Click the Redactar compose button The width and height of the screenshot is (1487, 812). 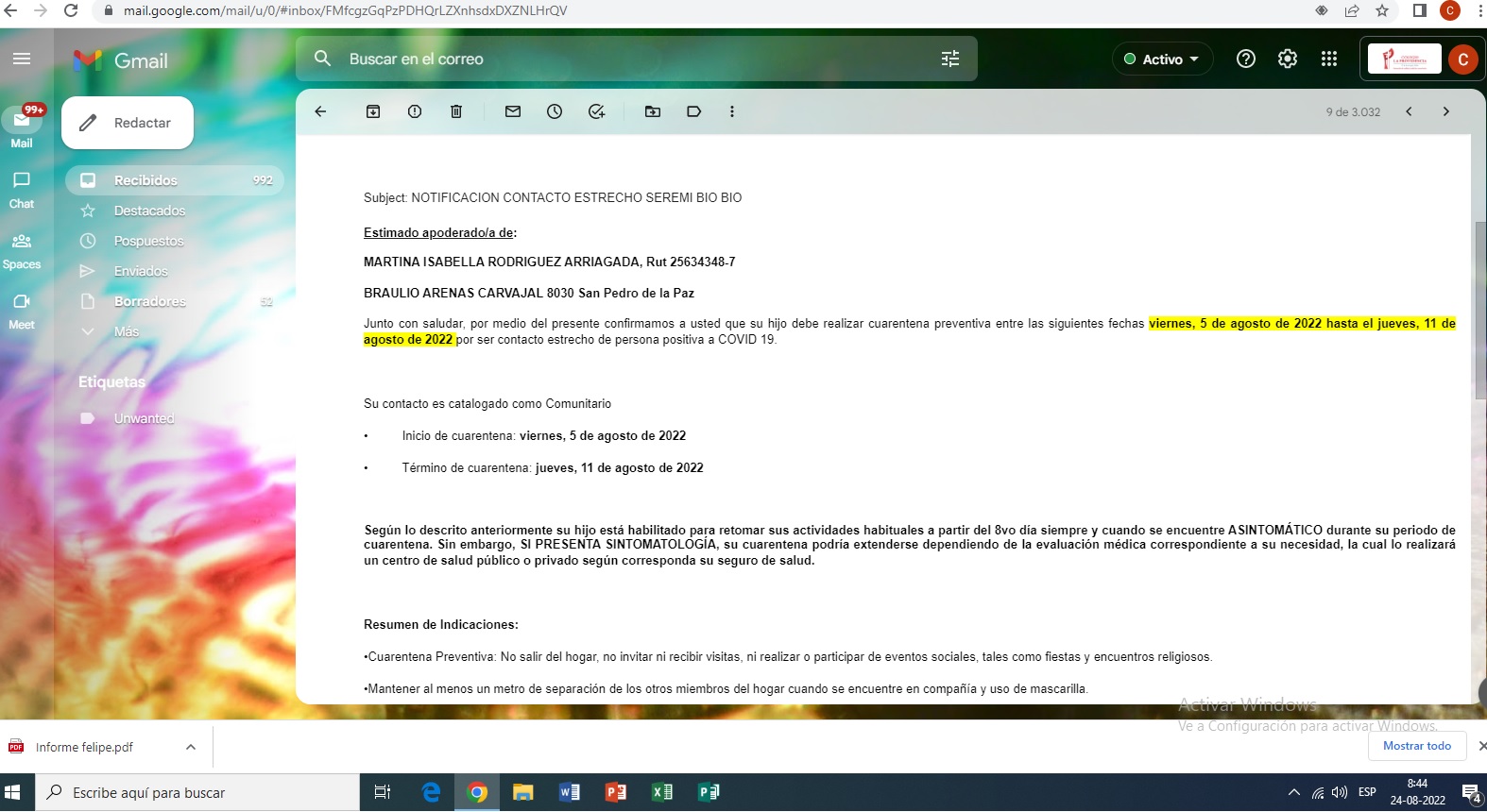click(128, 123)
